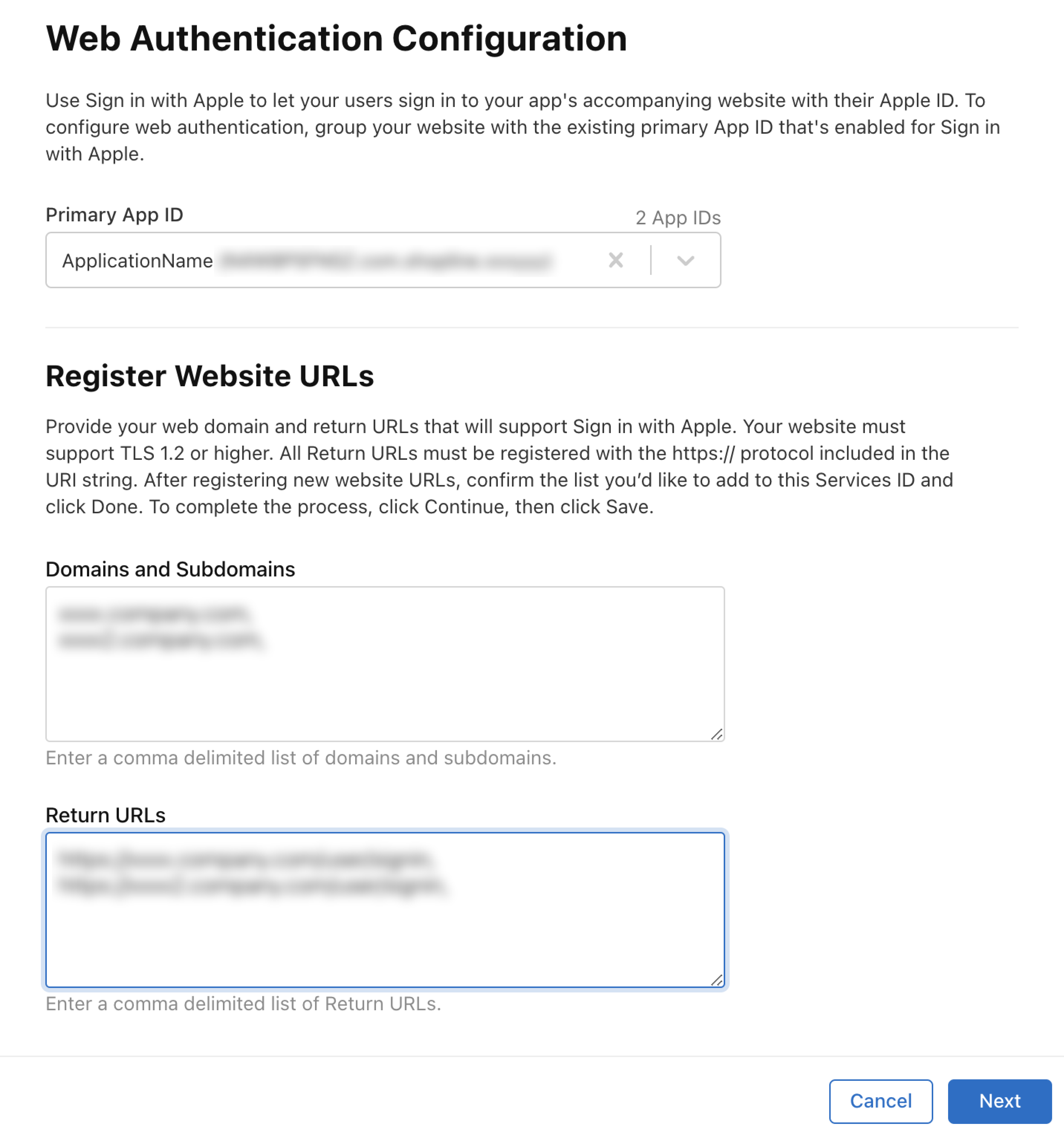
Task: Open the ApplicationName combo box
Action: point(322,261)
